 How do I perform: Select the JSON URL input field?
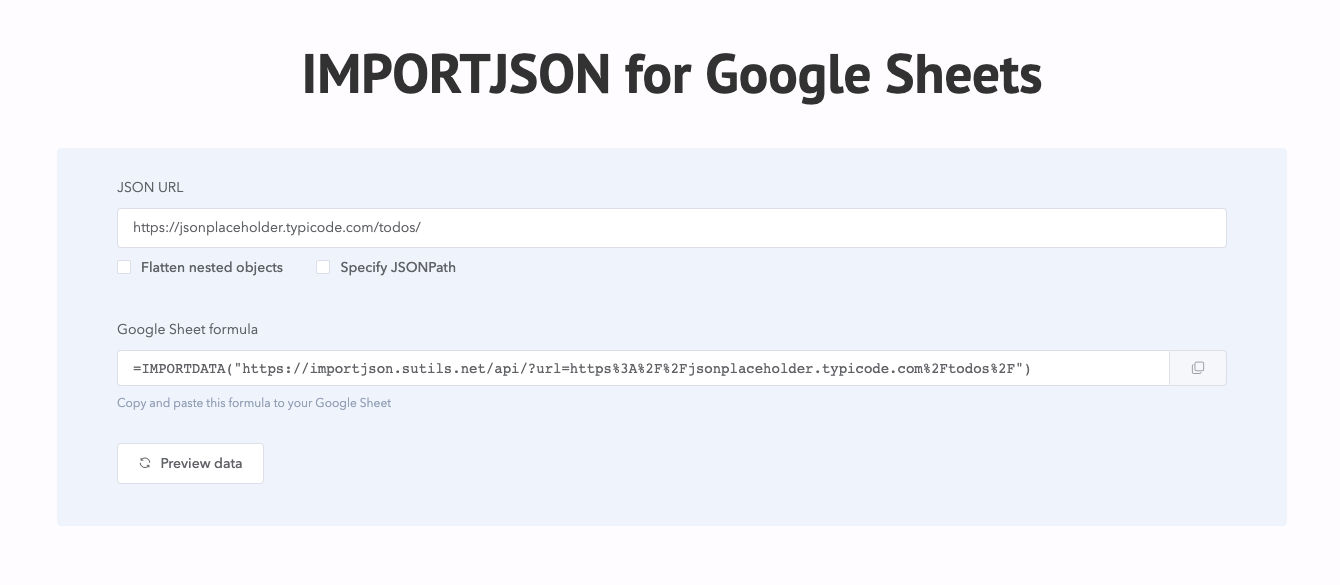[x=672, y=228]
